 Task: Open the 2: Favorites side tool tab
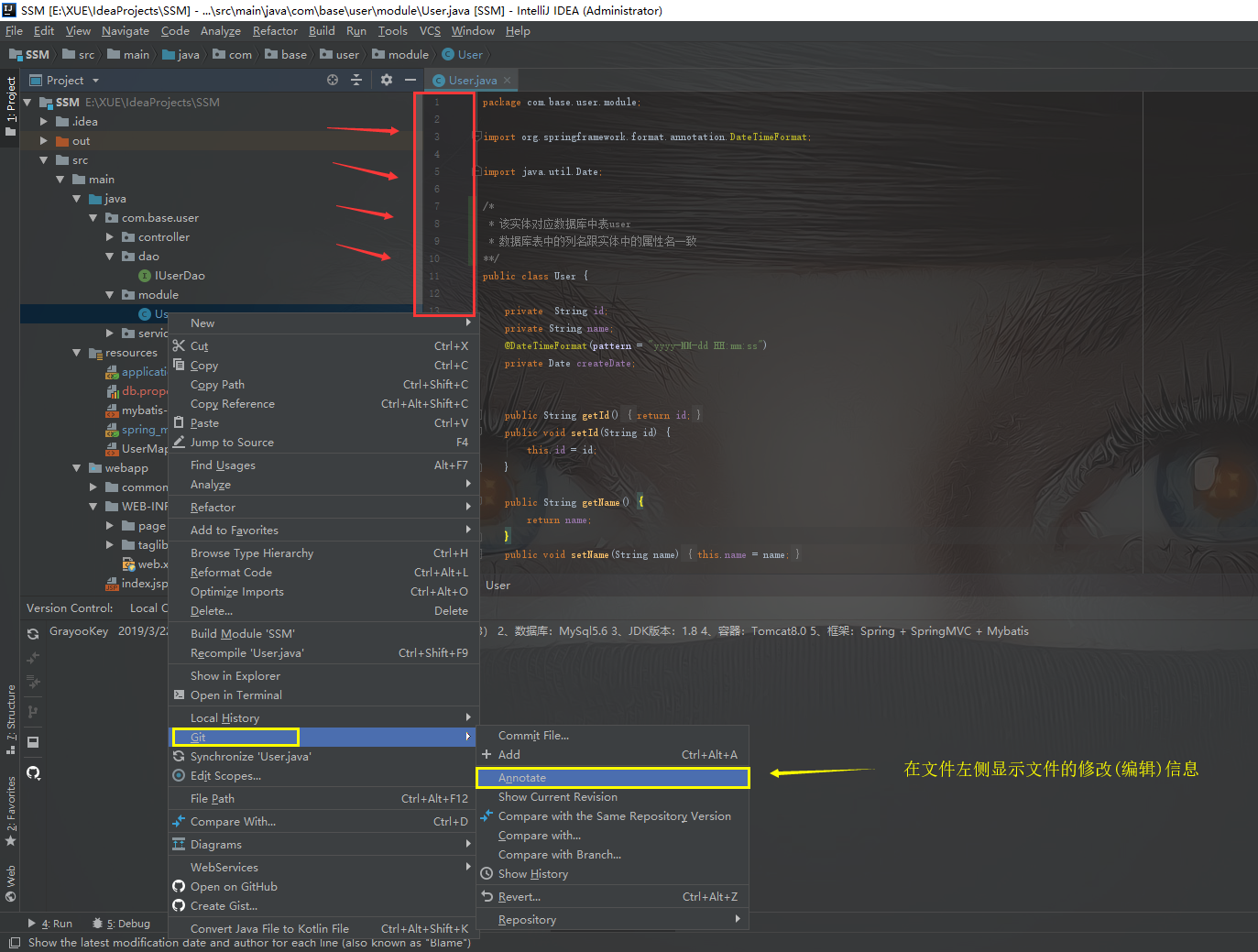pyautogui.click(x=11, y=811)
